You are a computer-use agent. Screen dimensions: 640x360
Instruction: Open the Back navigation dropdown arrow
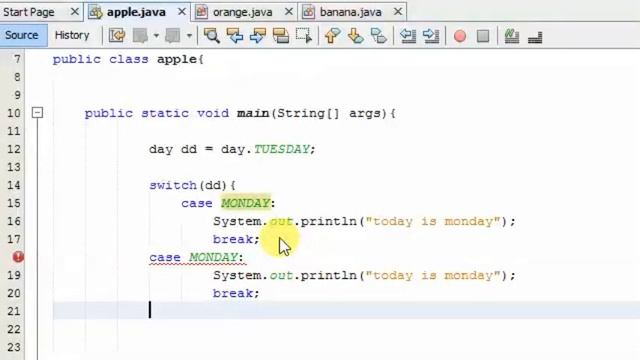click(156, 36)
